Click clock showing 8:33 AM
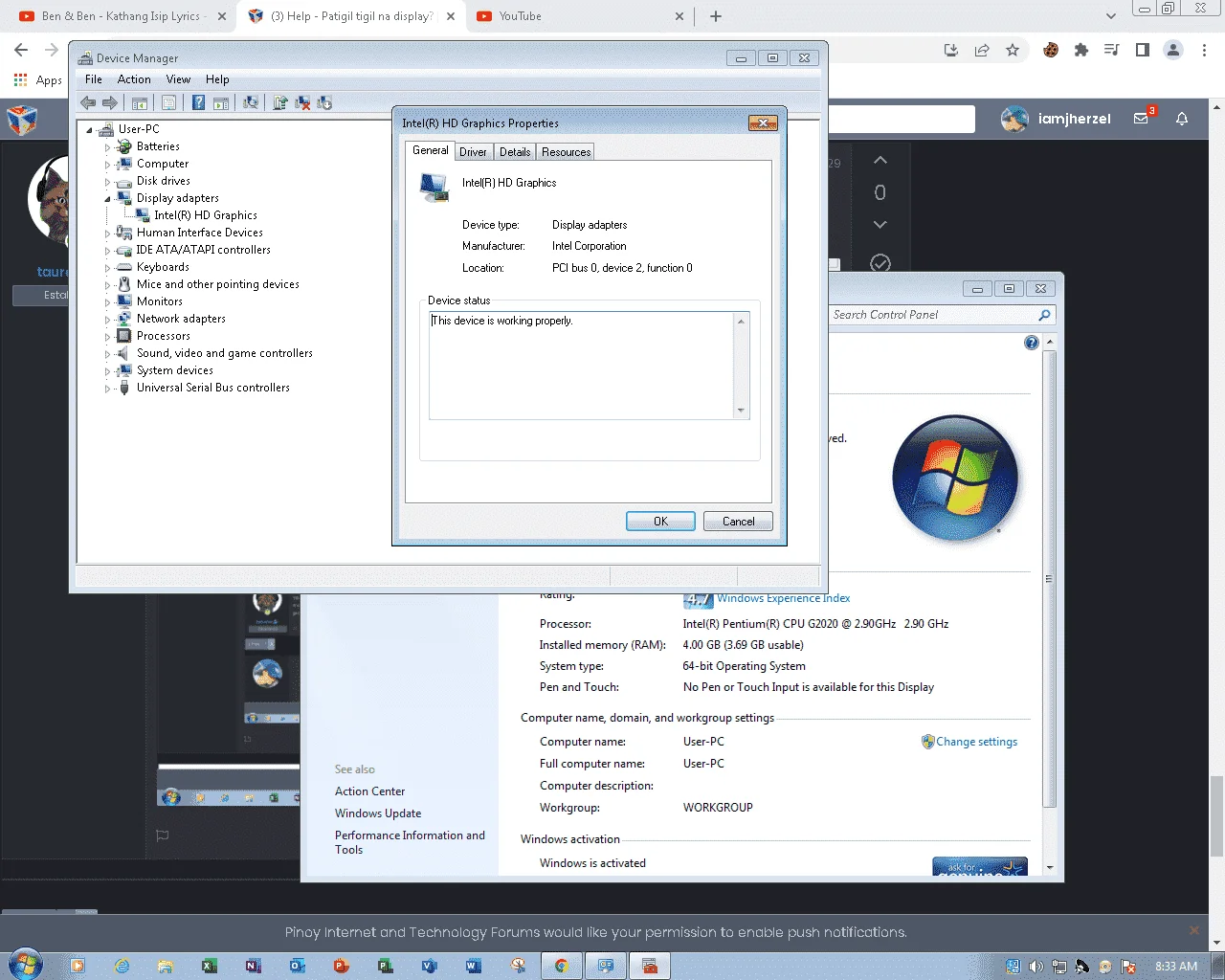Image resolution: width=1225 pixels, height=980 pixels. pyautogui.click(x=1176, y=967)
